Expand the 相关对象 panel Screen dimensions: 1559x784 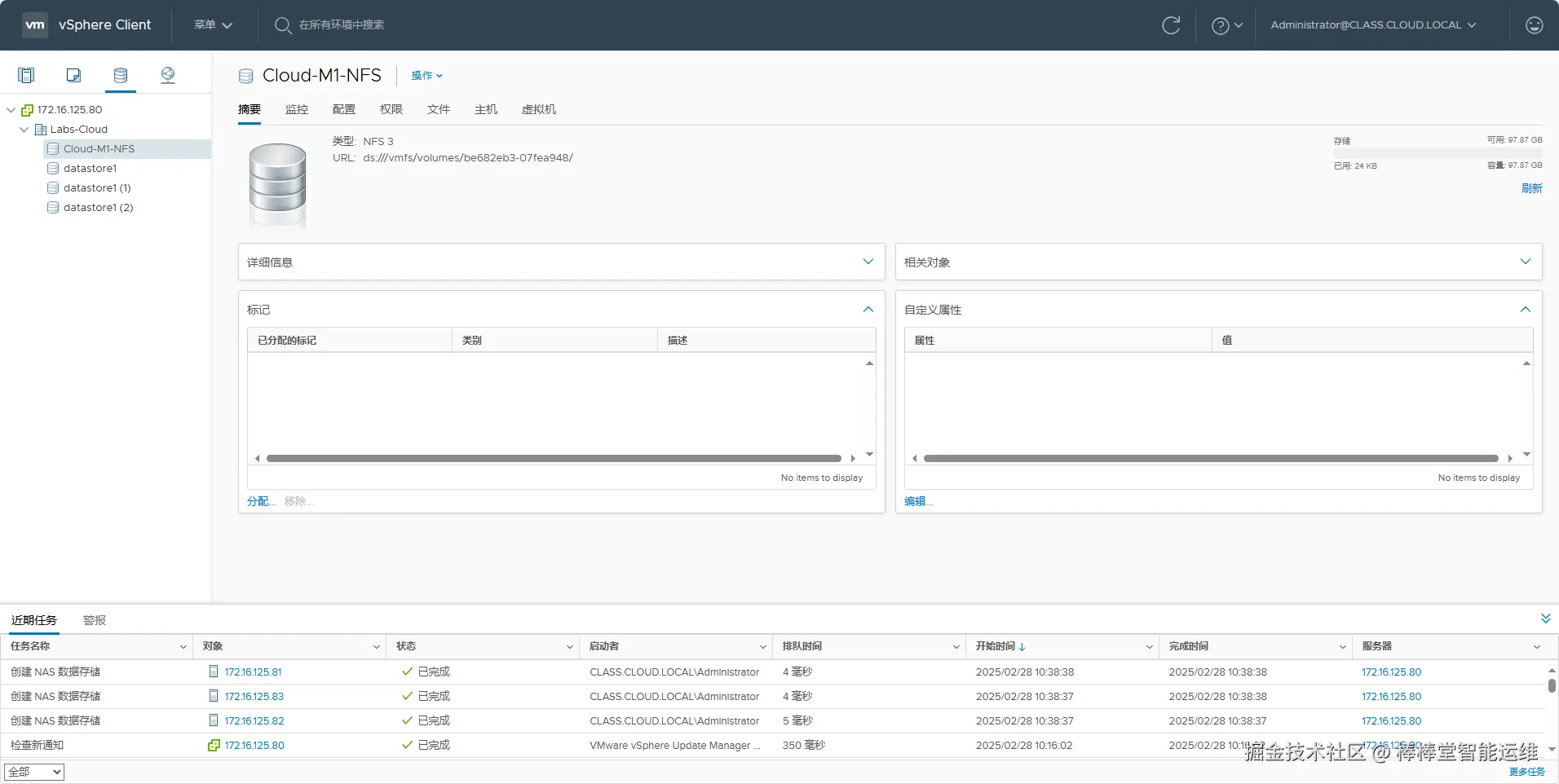(1526, 262)
